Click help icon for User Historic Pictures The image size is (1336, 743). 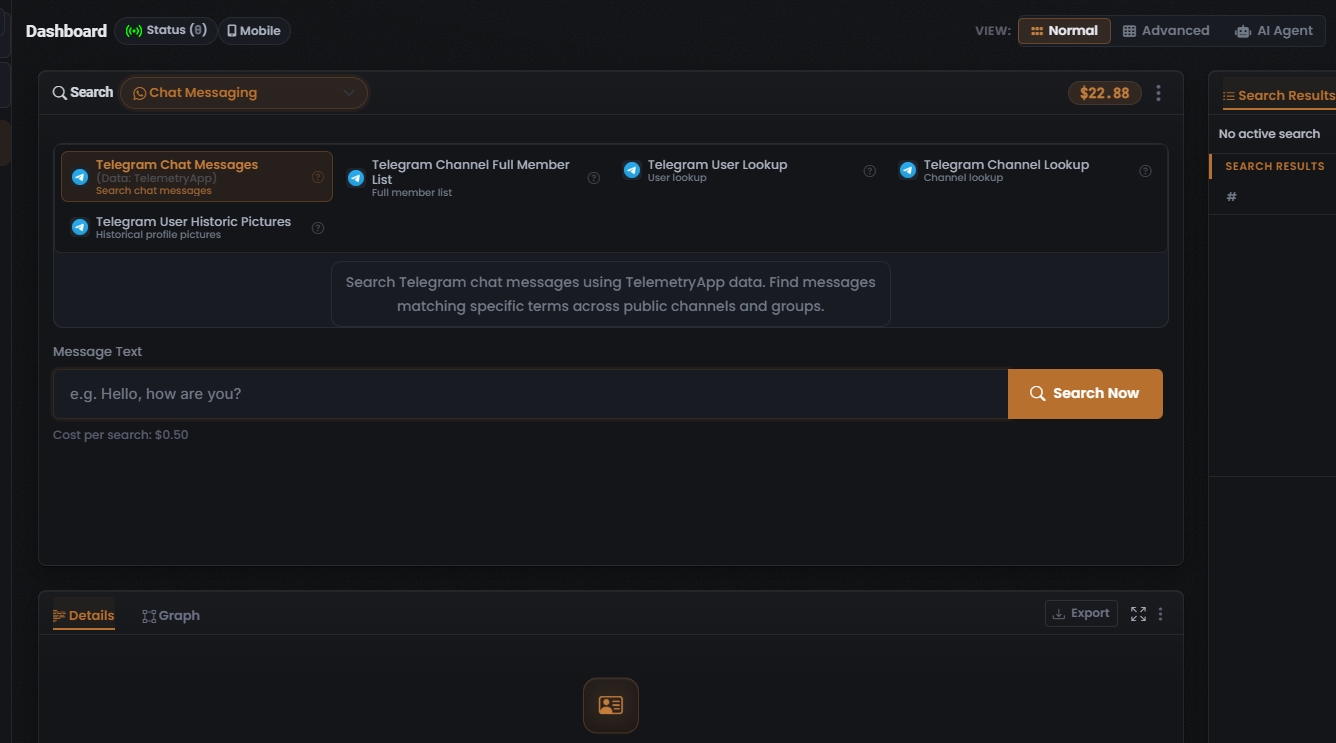(x=318, y=228)
